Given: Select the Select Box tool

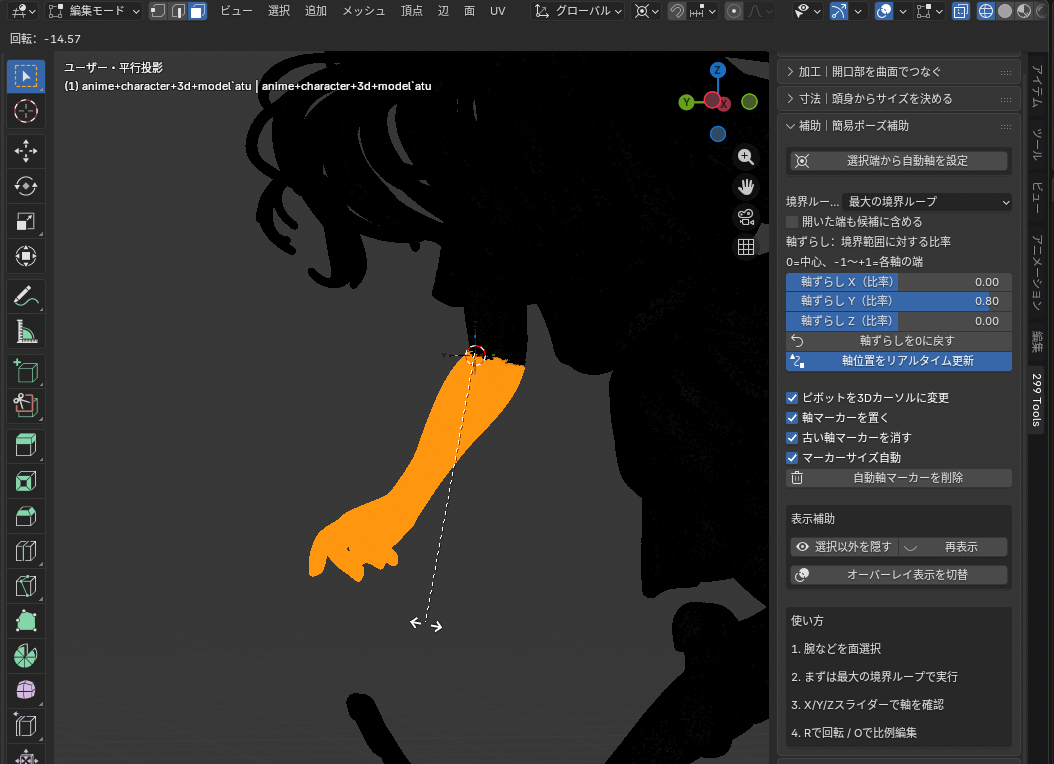Looking at the screenshot, I should tap(26, 77).
